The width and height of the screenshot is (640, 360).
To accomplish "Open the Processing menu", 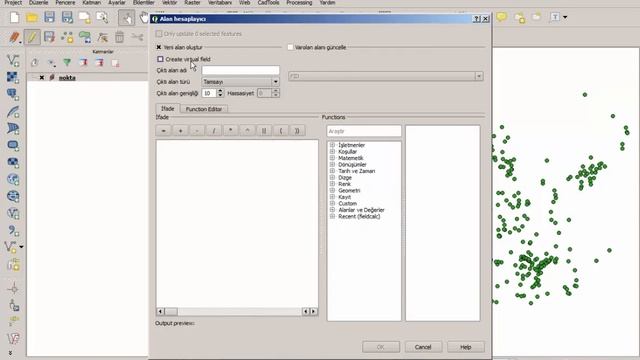I will [x=299, y=2].
